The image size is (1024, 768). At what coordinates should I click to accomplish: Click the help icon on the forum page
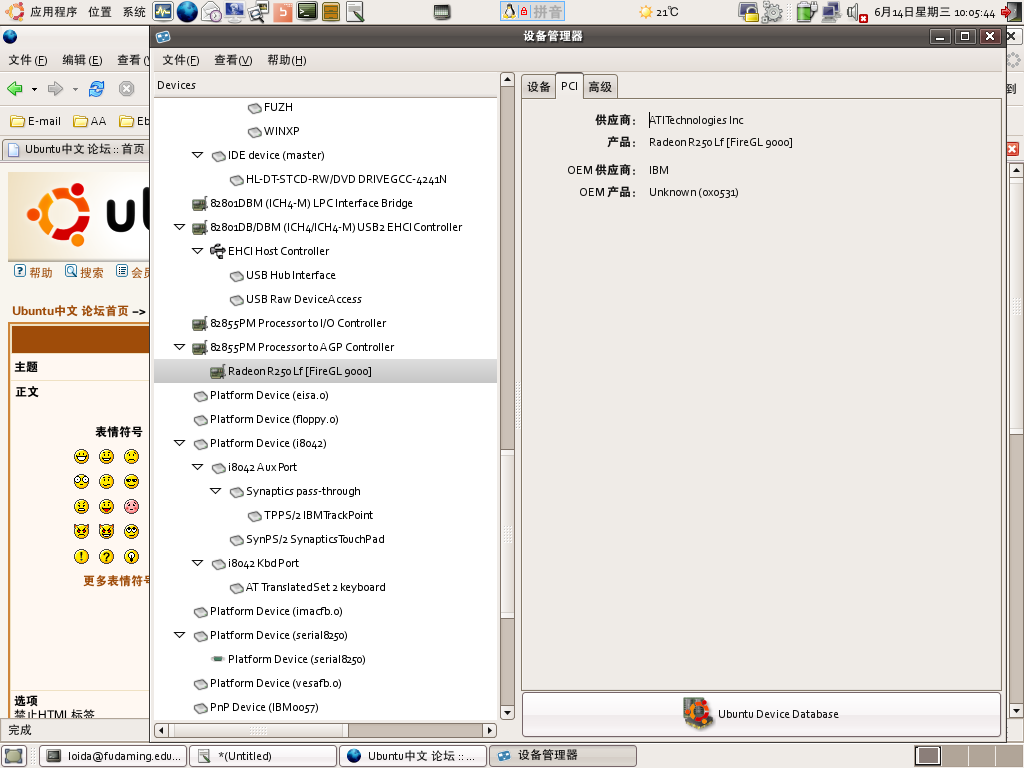pos(20,271)
